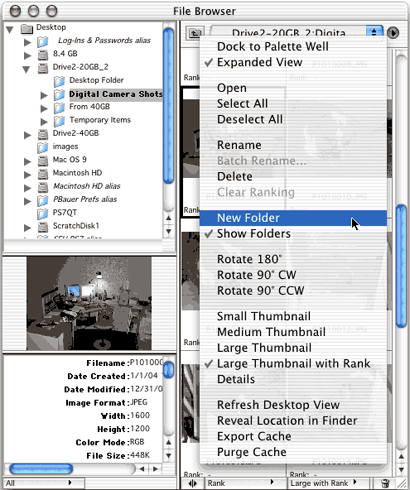Image resolution: width=410 pixels, height=490 pixels.
Task: Choose Details view option
Action: (293, 379)
